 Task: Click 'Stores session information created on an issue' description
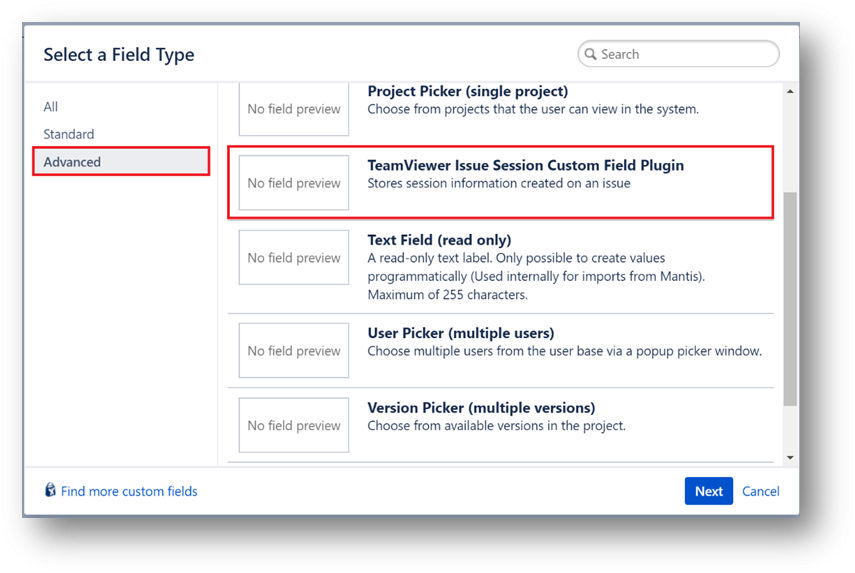pyautogui.click(x=499, y=184)
